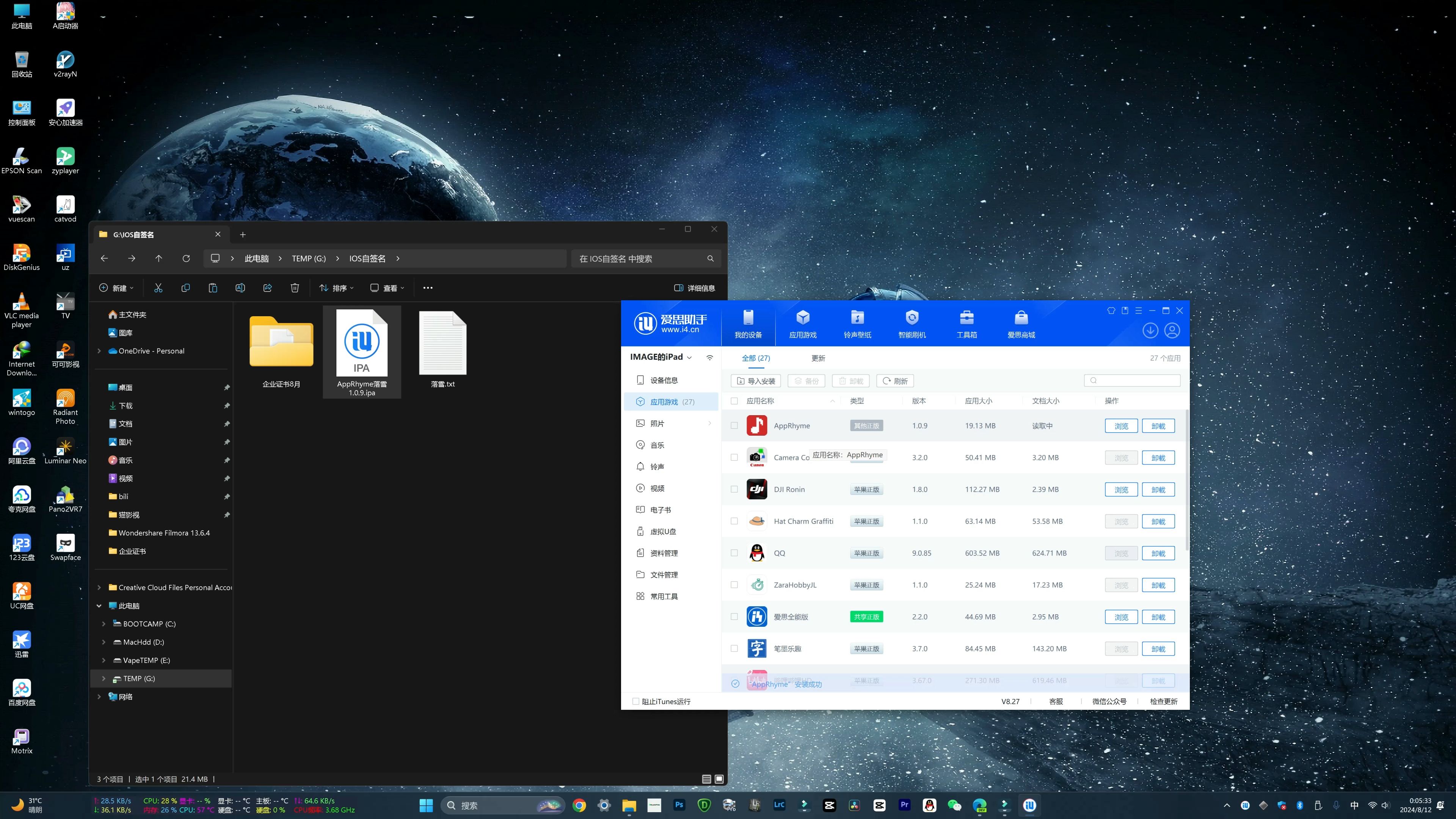This screenshot has width=1456, height=819.
Task: Click 卸载 for DJI Ronin row
Action: tap(1158, 490)
